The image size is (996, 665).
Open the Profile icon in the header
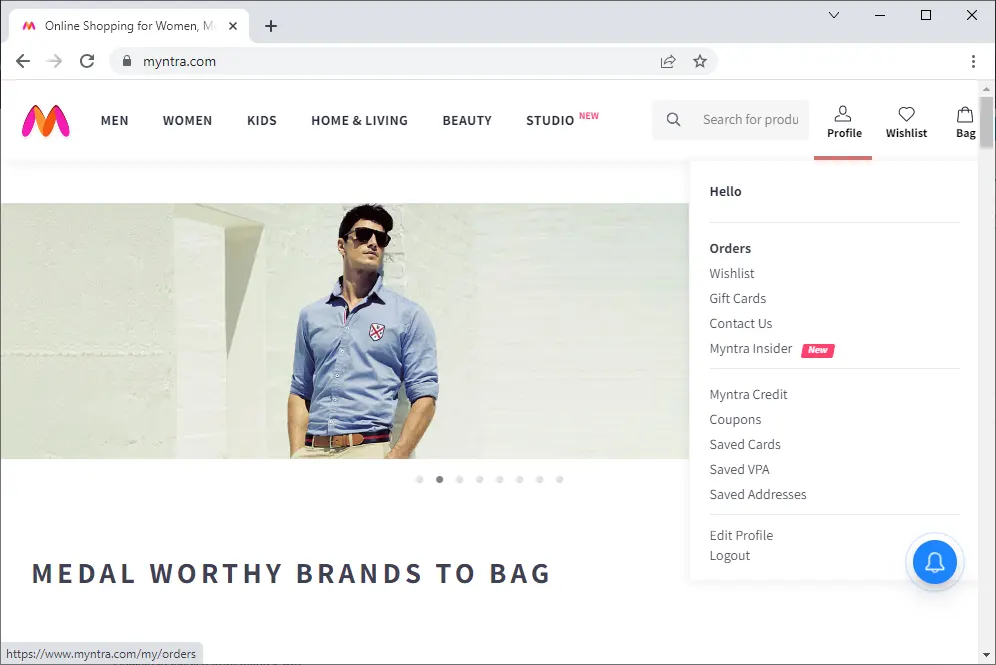(844, 122)
